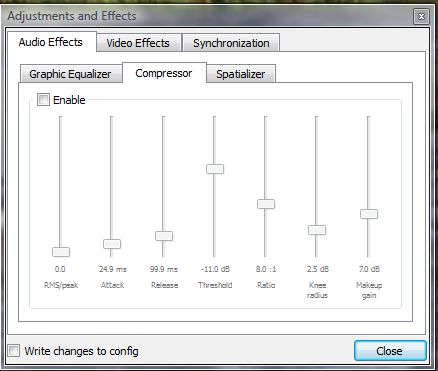
Task: Click the Threshold slider handle
Action: pos(215,169)
